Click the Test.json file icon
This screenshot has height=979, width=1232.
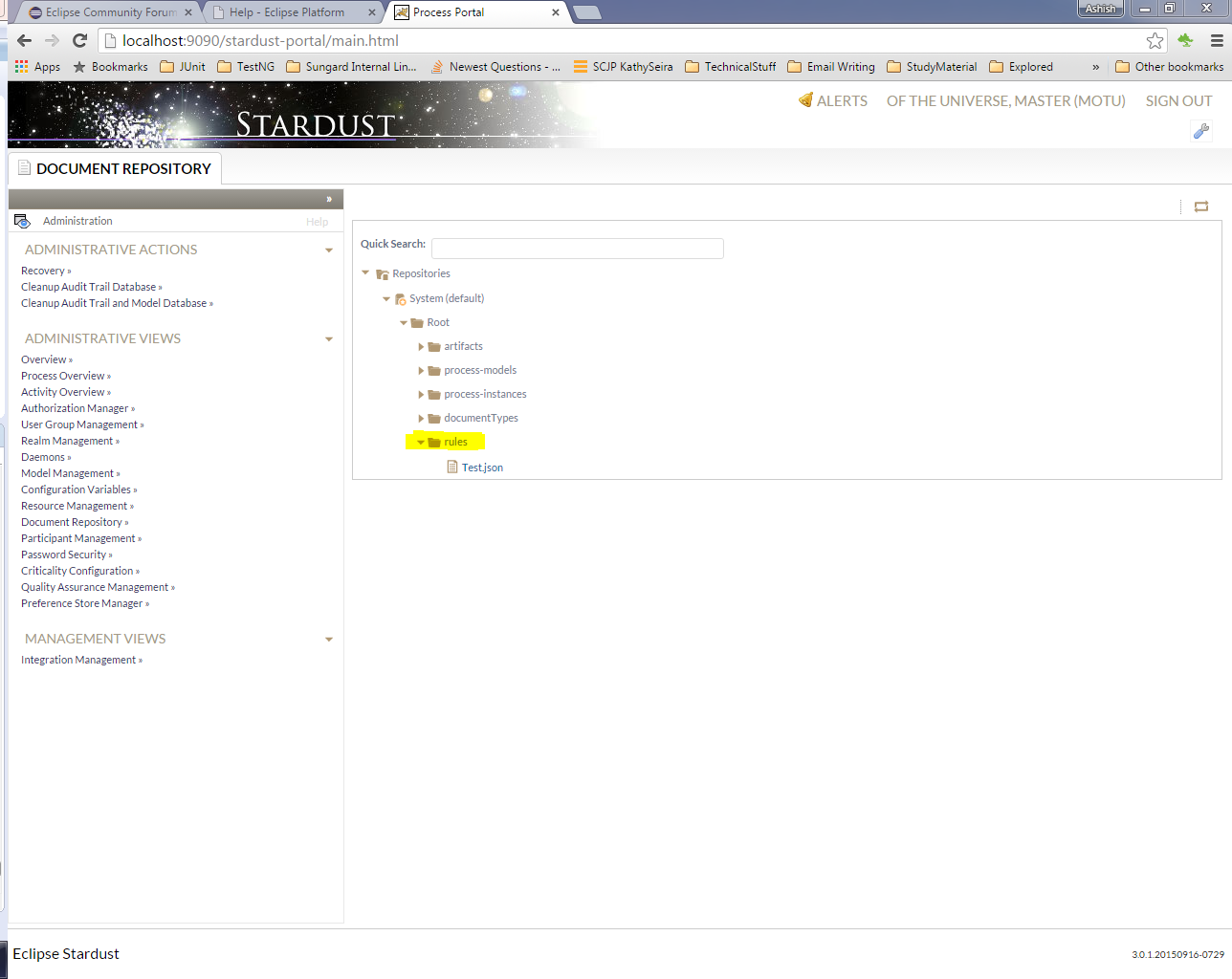[x=452, y=468]
